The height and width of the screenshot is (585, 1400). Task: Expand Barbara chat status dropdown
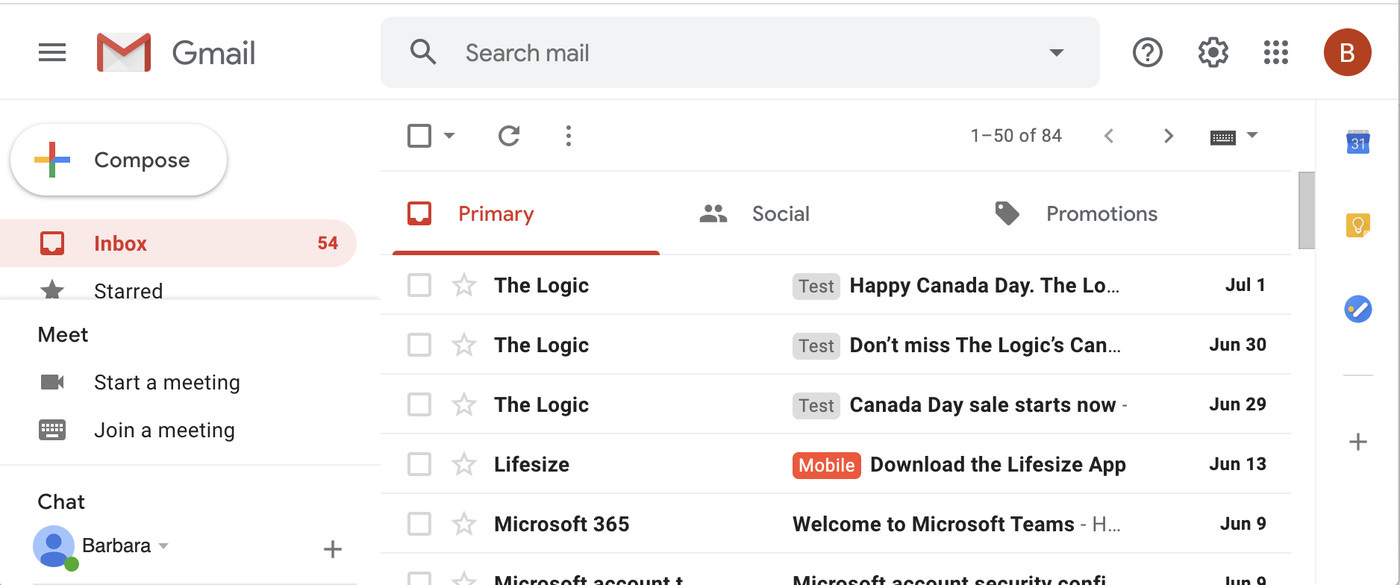click(163, 546)
